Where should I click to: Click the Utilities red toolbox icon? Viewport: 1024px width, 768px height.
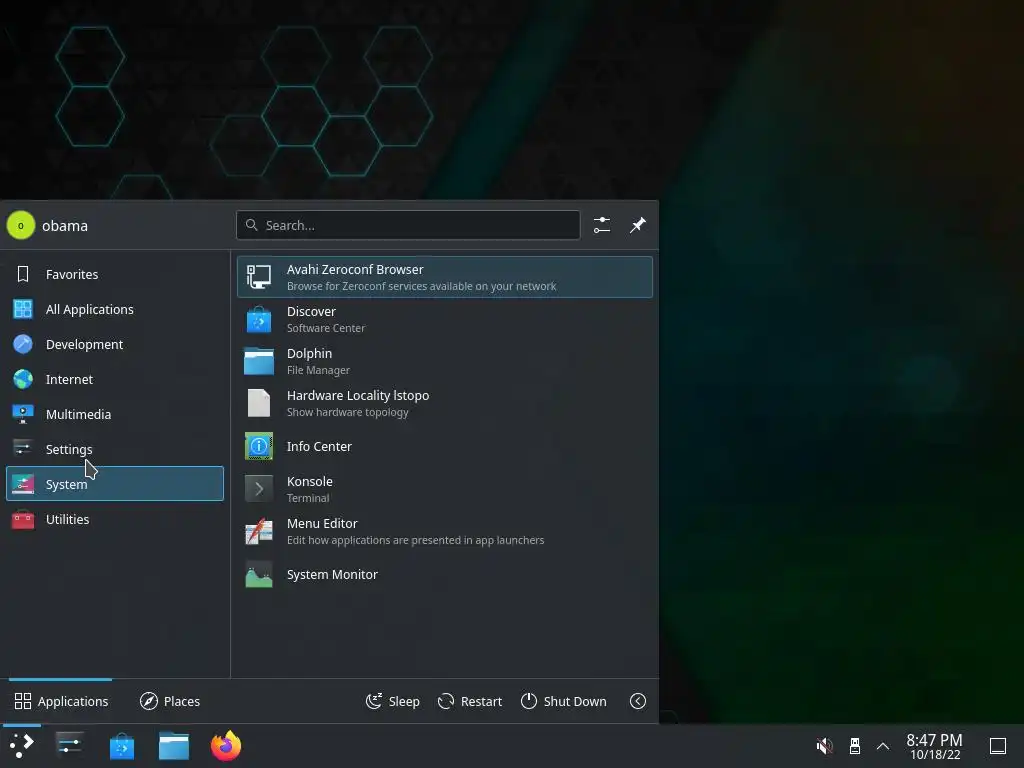tap(23, 519)
